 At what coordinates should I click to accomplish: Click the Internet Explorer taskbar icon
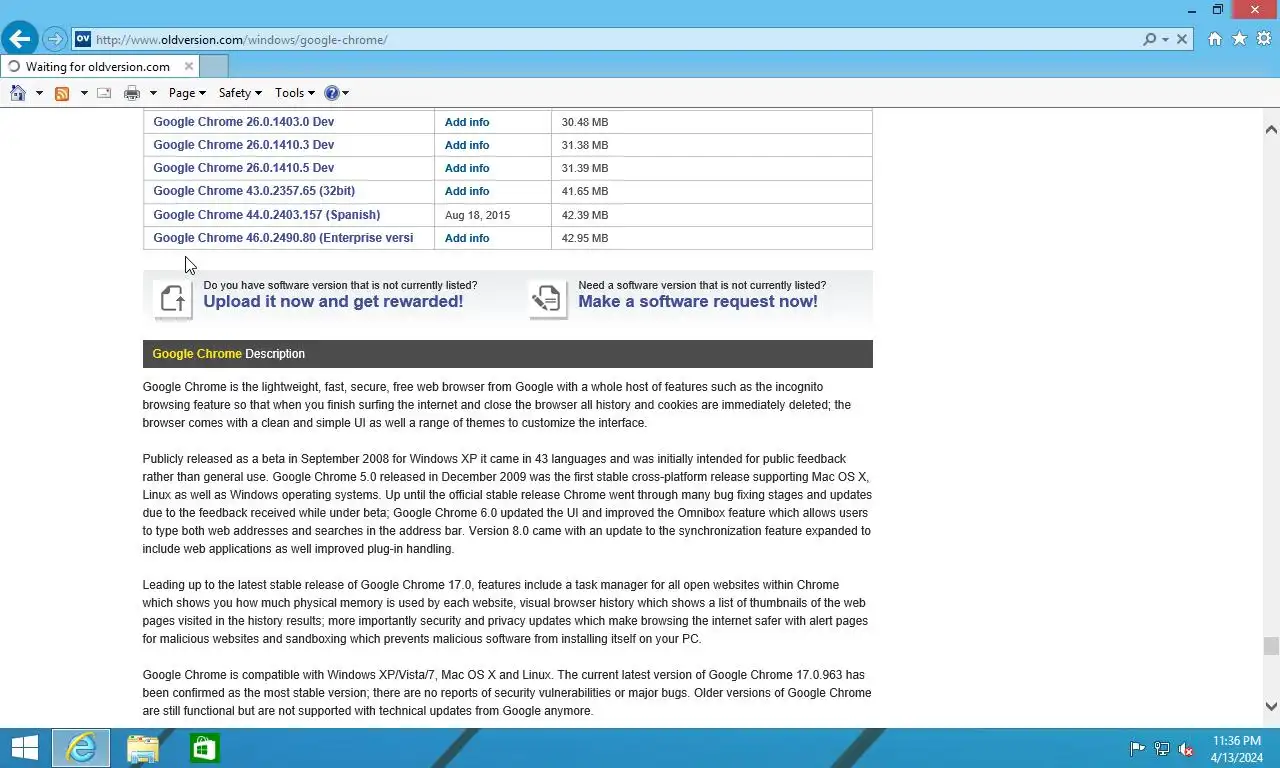click(81, 748)
